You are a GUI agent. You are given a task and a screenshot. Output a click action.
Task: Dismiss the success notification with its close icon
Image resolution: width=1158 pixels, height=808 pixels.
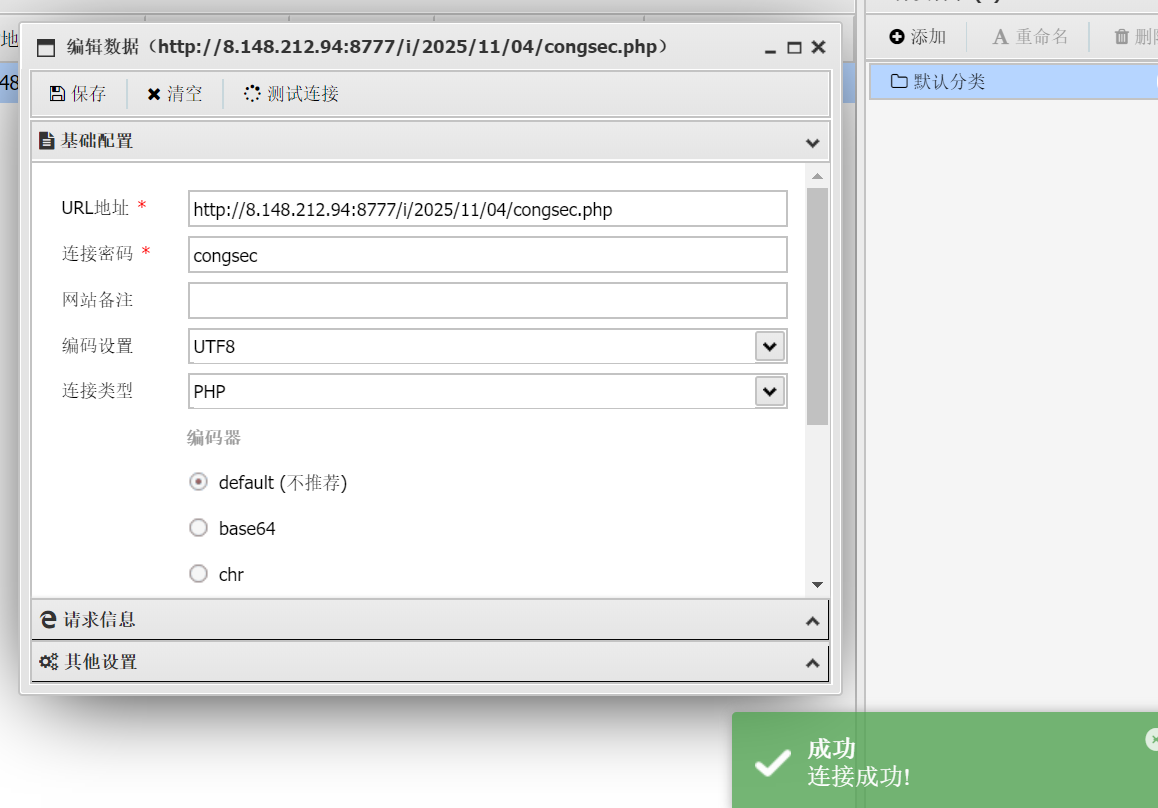point(1152,739)
